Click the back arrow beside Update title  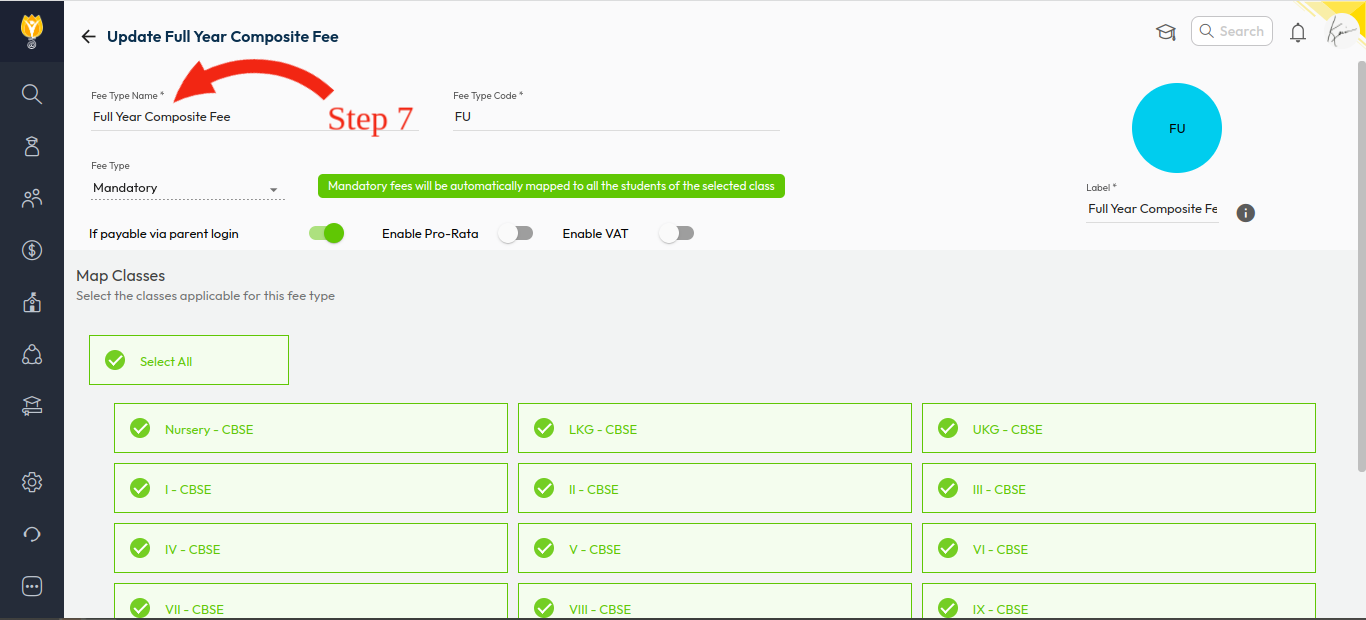[x=88, y=37]
